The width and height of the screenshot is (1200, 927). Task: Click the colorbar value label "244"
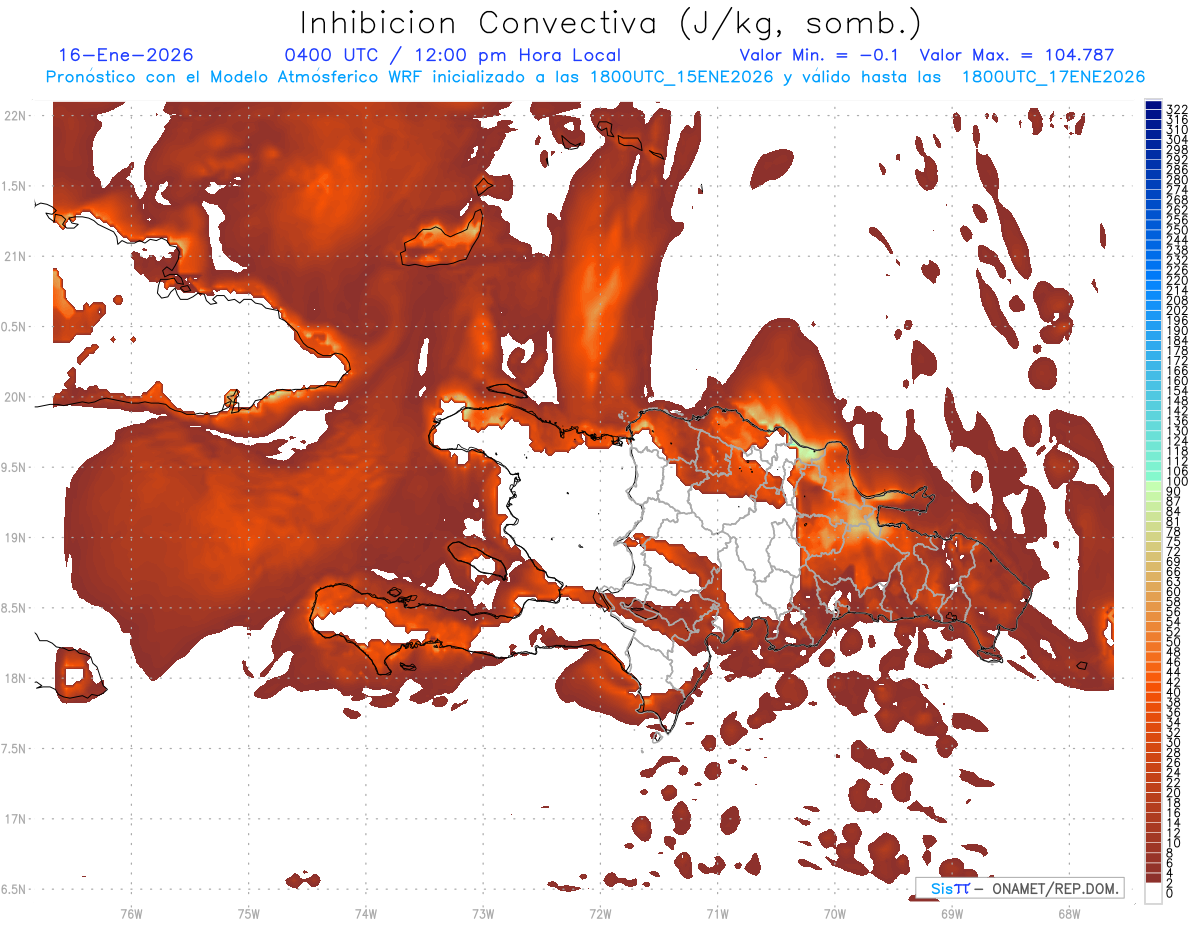click(x=1177, y=240)
